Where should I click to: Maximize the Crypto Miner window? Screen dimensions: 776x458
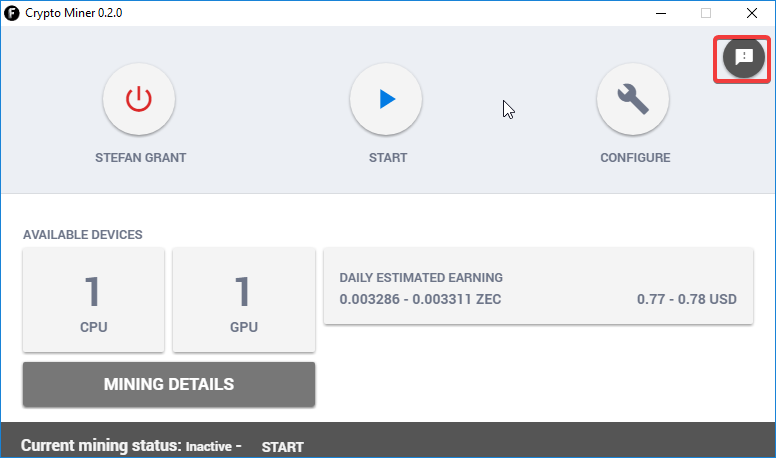706,13
